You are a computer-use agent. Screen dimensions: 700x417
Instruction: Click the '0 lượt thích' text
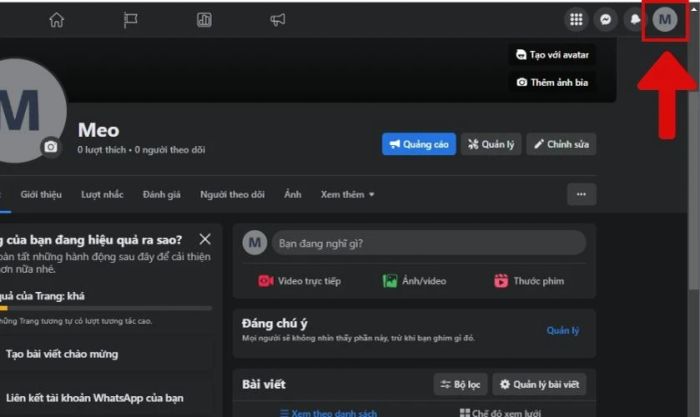coord(101,150)
